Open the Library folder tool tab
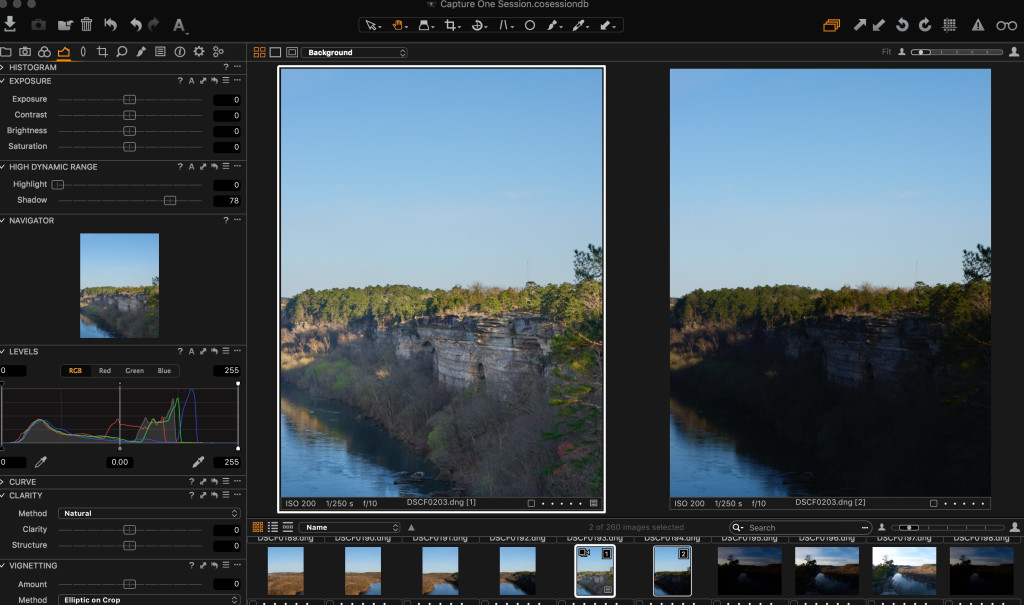The image size is (1024, 605). (6, 52)
